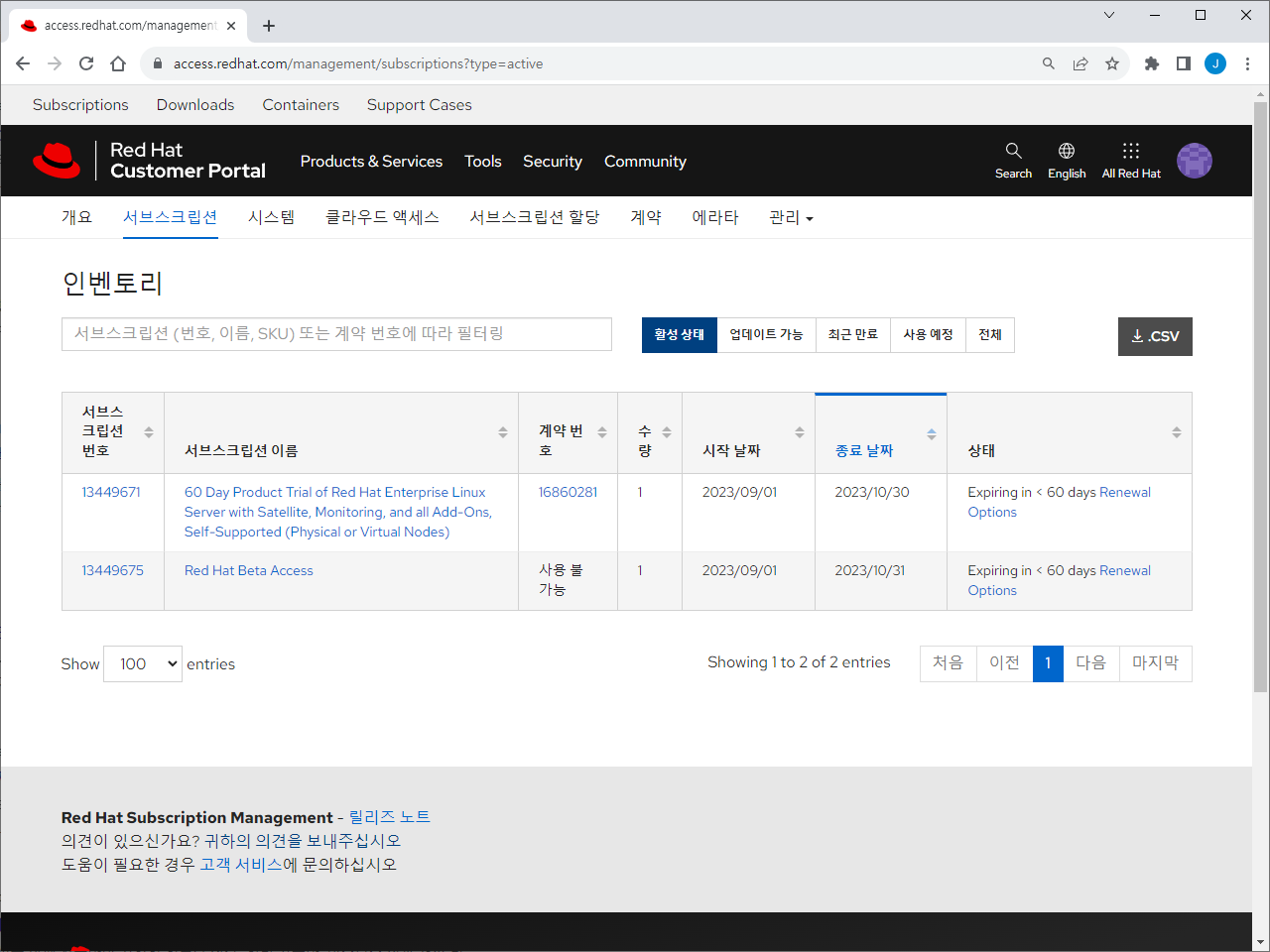Open the user avatar profile menu

click(1195, 161)
